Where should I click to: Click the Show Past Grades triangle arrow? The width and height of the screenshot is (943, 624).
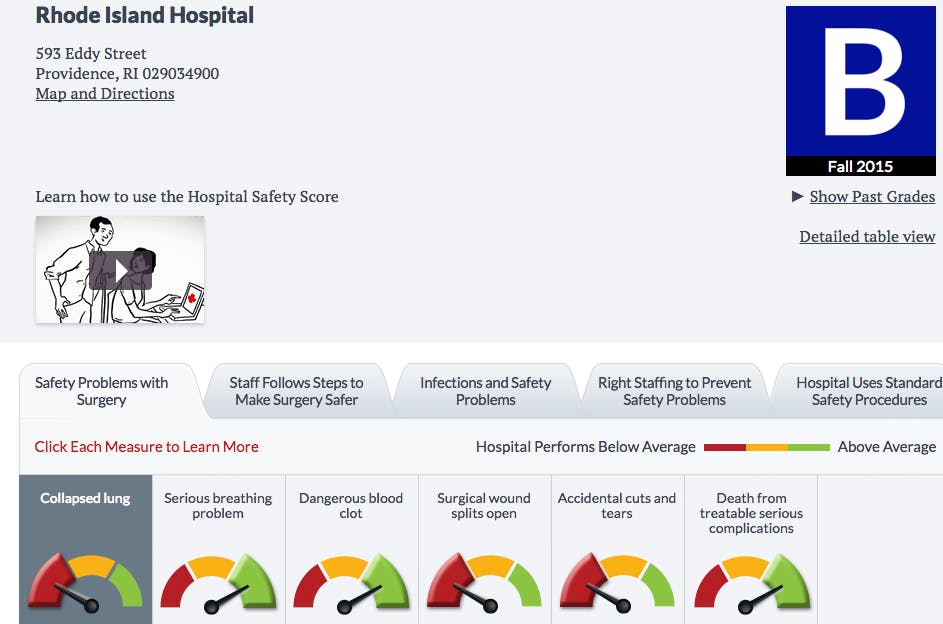tap(797, 196)
